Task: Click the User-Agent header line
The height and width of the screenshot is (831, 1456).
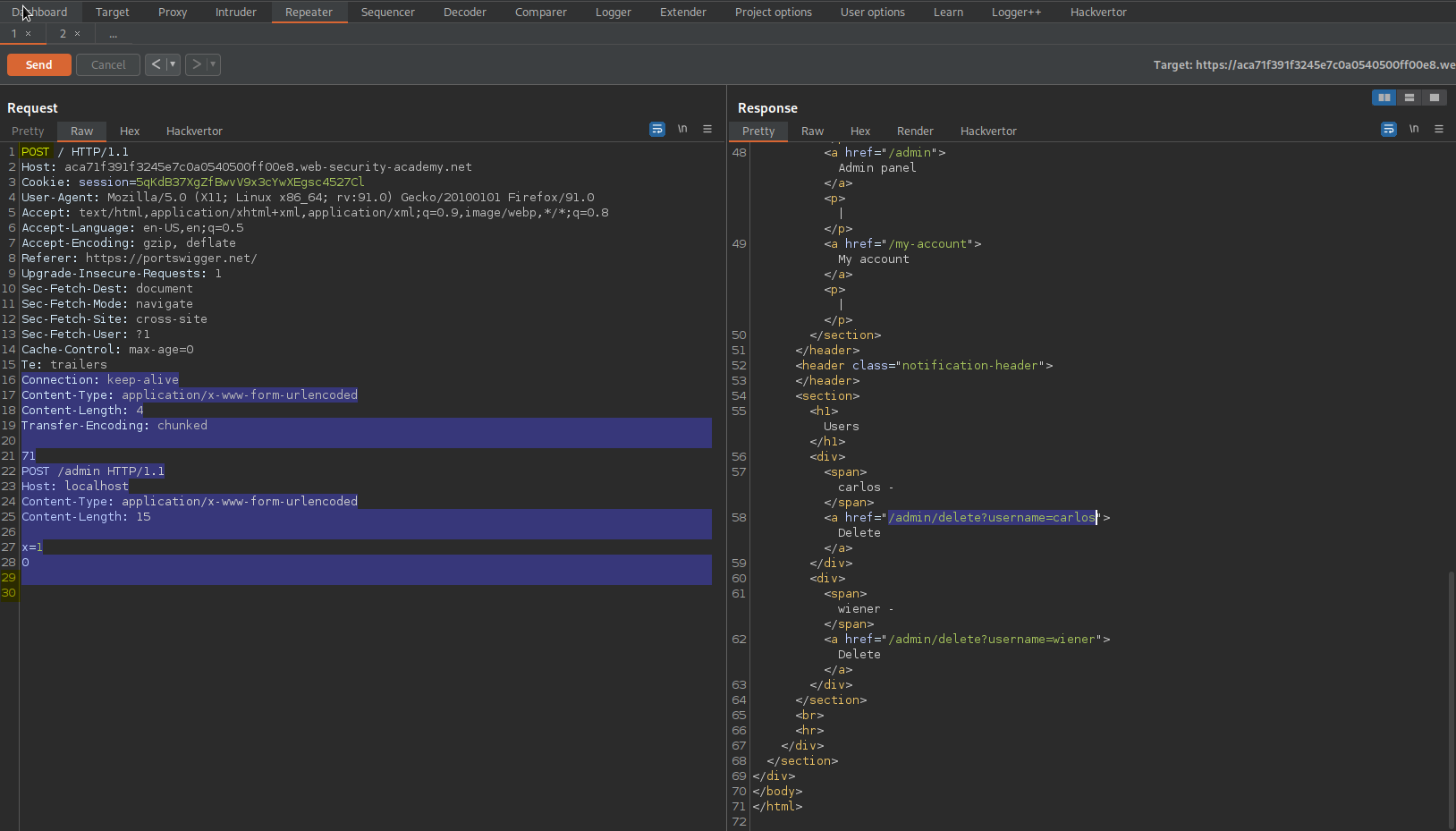Action: [x=308, y=198]
